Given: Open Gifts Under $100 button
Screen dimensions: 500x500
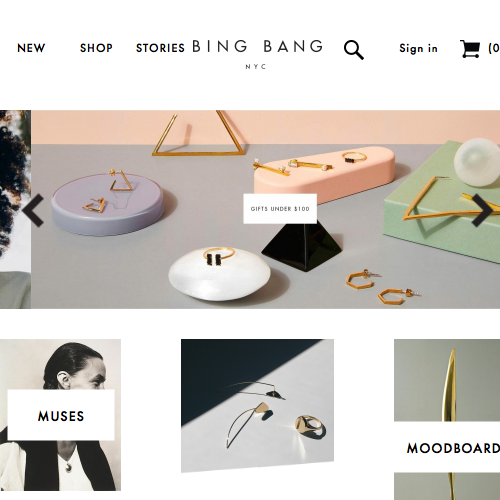Looking at the screenshot, I should click(280, 209).
